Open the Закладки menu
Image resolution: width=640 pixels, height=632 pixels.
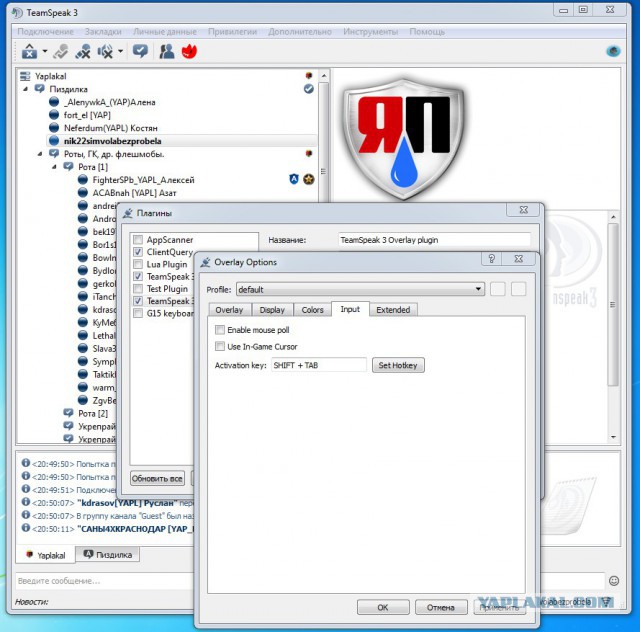coord(103,32)
